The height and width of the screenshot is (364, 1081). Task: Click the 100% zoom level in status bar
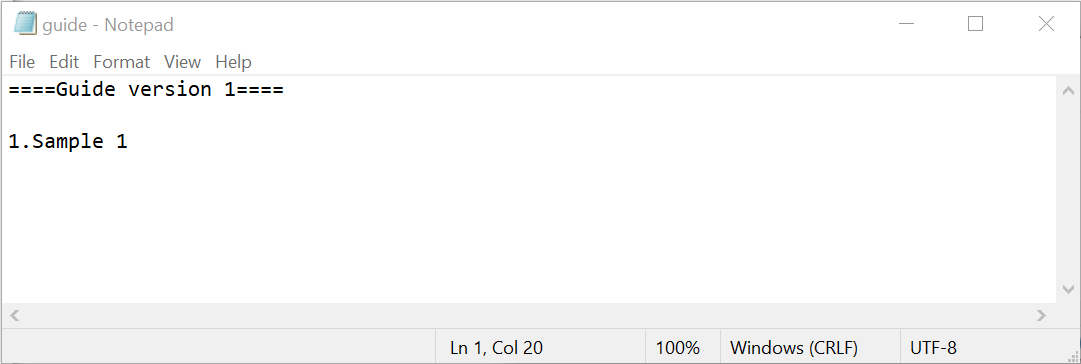[x=678, y=347]
